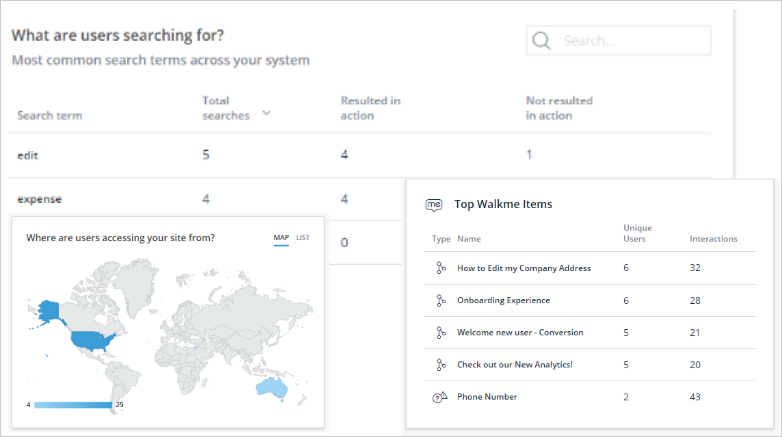This screenshot has height=437, width=782.
Task: Open the 'edit' search term row
Action: pos(359,155)
